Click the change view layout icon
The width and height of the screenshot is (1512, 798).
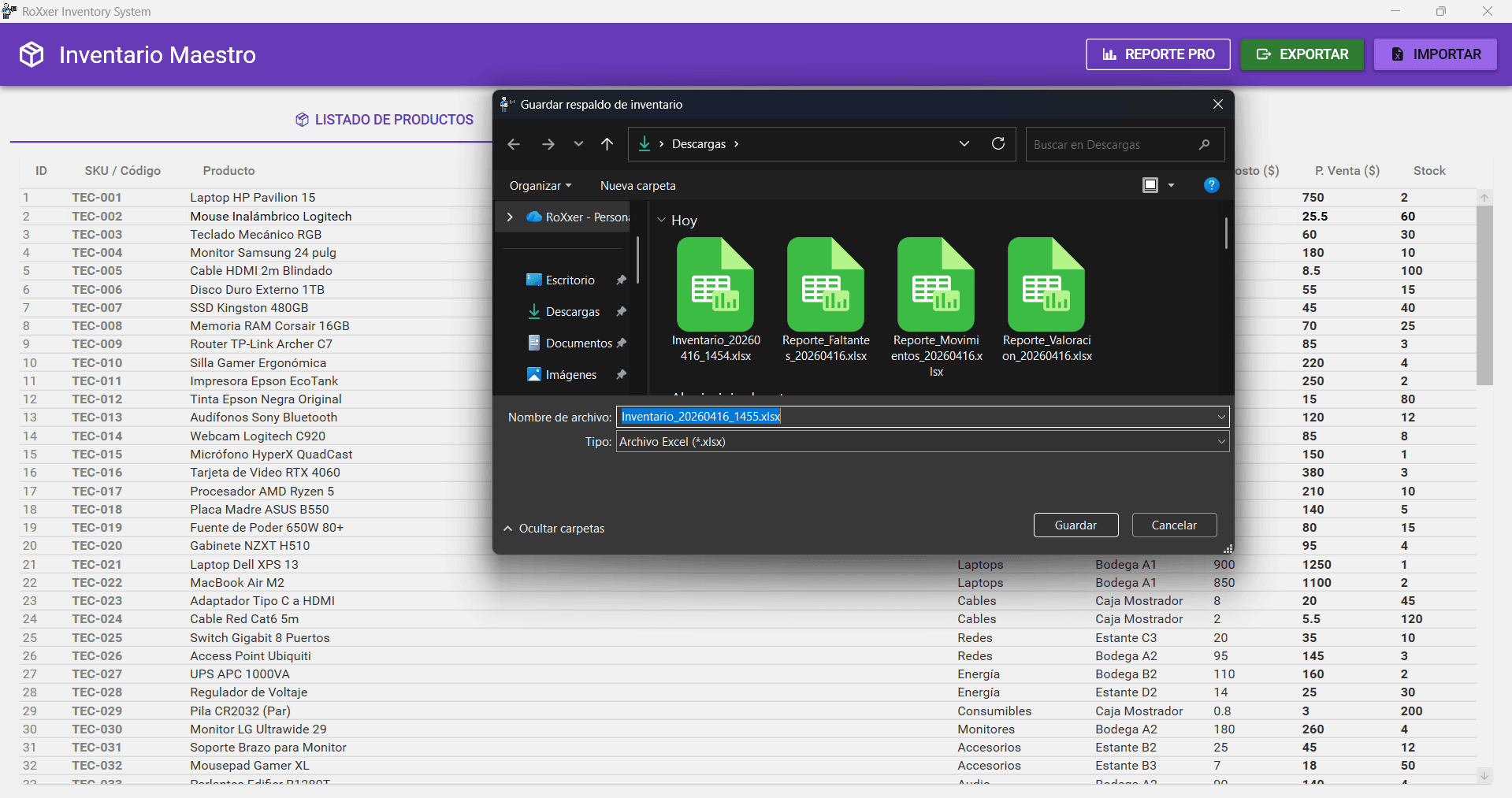click(x=1150, y=185)
